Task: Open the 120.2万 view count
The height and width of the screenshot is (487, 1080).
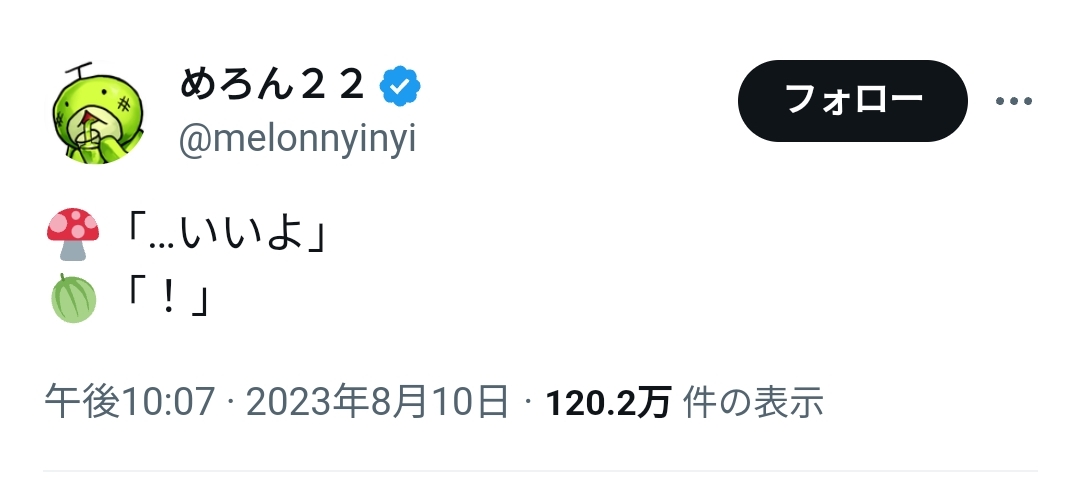Action: [608, 403]
